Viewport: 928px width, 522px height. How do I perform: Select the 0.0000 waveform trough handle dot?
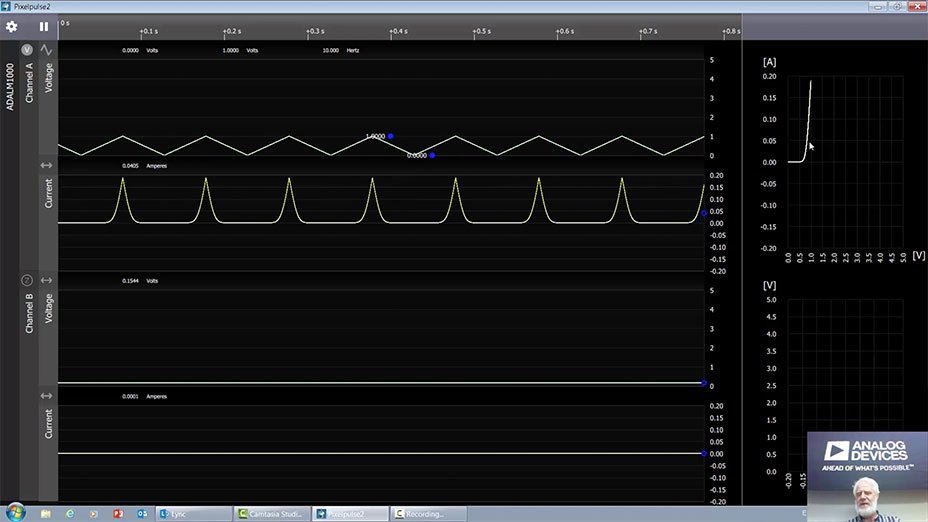tap(433, 155)
